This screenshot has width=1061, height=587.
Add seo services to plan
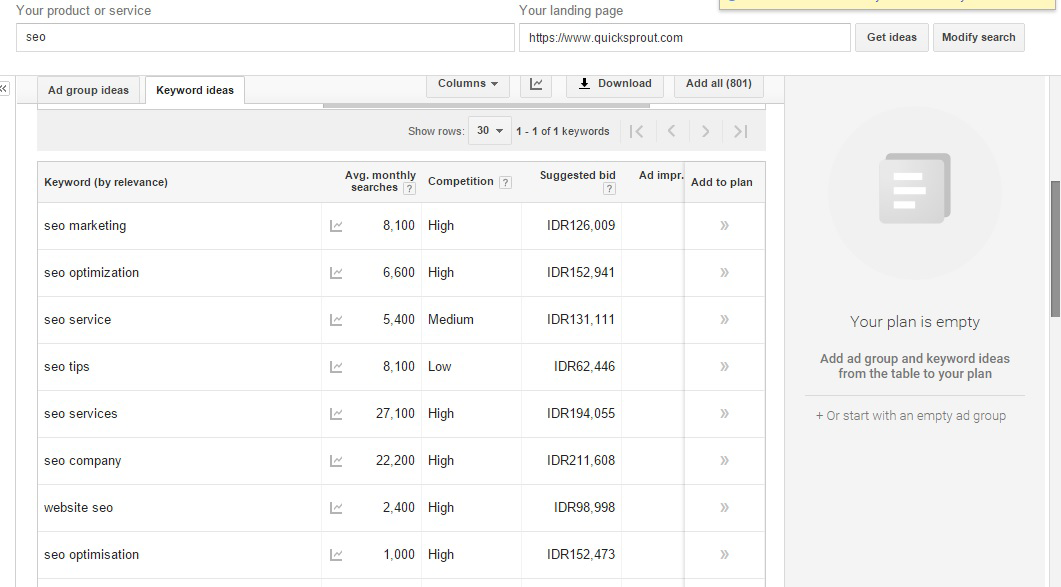[724, 414]
